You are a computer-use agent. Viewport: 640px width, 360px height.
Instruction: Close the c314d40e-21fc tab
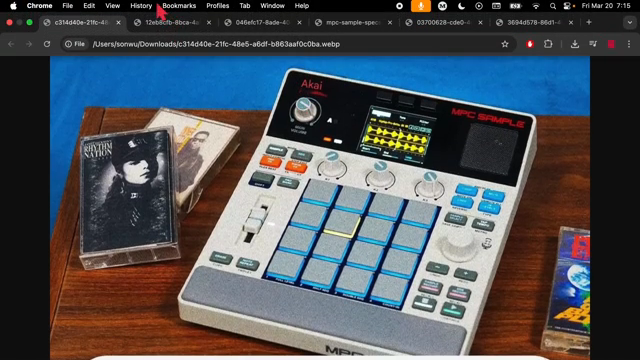coord(118,22)
